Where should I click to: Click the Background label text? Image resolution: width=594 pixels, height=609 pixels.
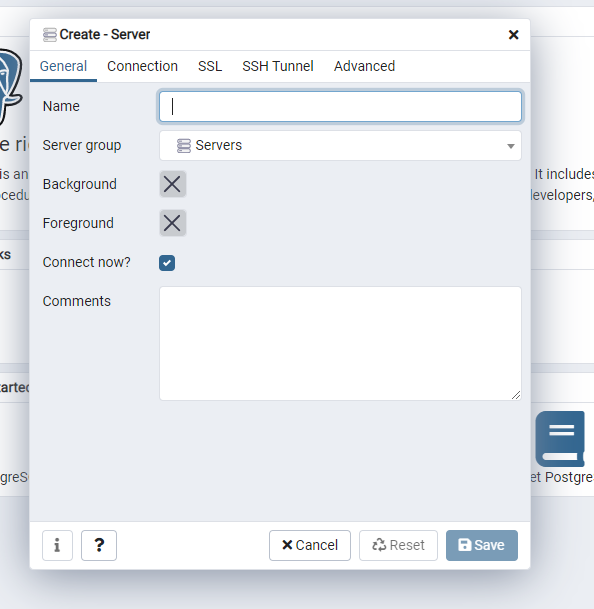79,184
